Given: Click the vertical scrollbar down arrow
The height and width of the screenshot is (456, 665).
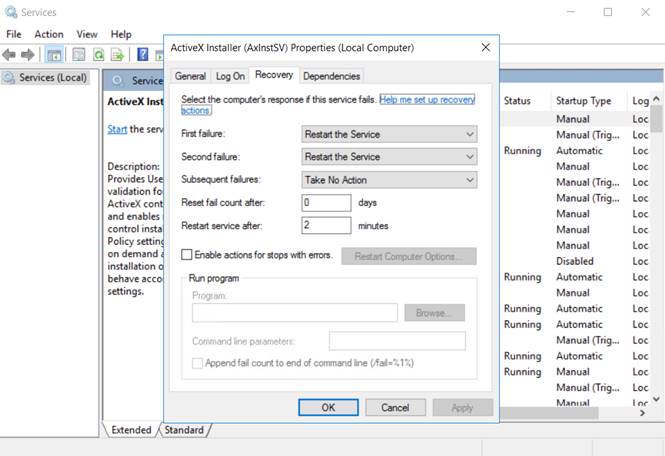Looking at the screenshot, I should coord(656,399).
